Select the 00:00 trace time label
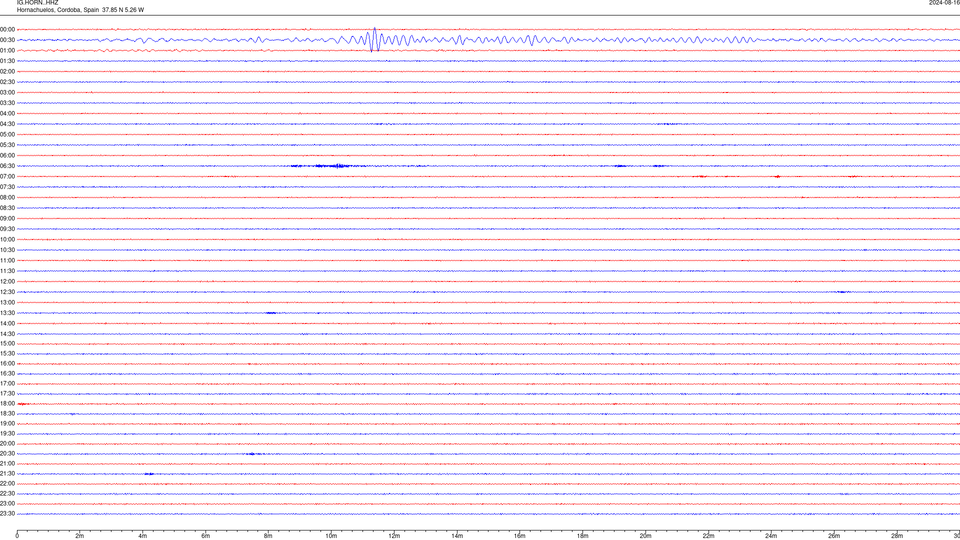960x540 pixels. pos(7,29)
